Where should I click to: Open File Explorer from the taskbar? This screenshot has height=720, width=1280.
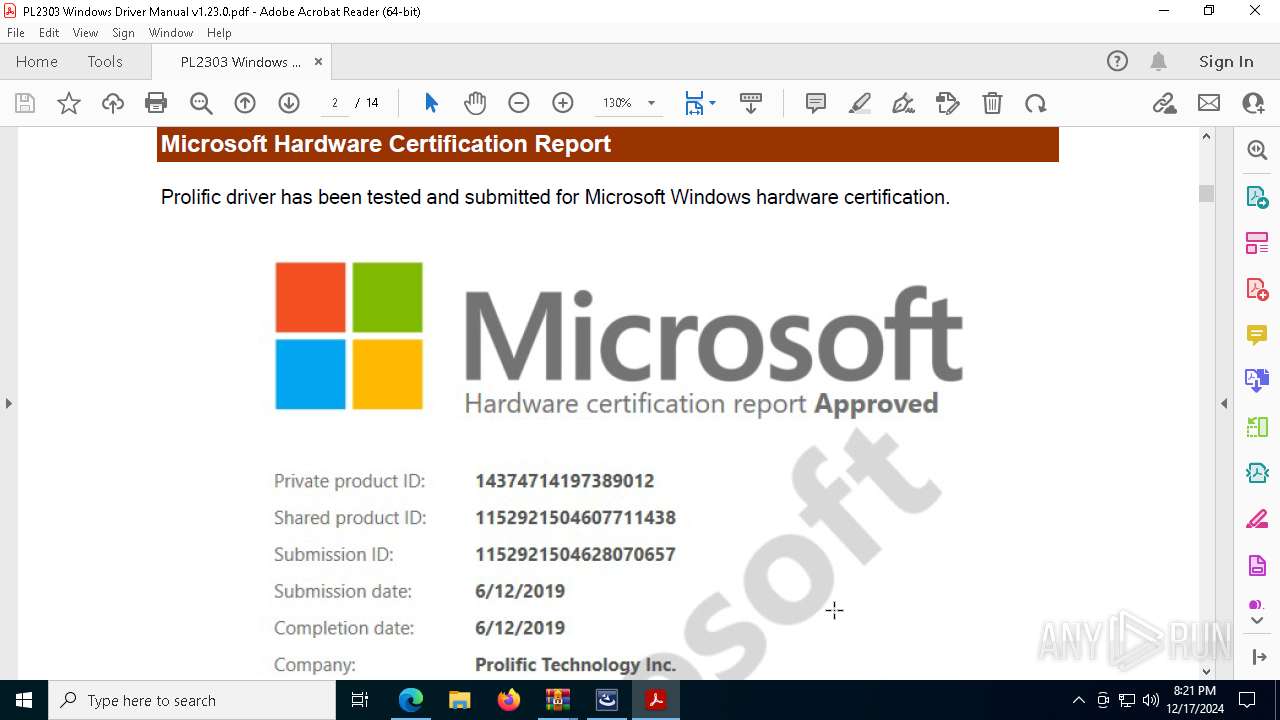pyautogui.click(x=459, y=700)
